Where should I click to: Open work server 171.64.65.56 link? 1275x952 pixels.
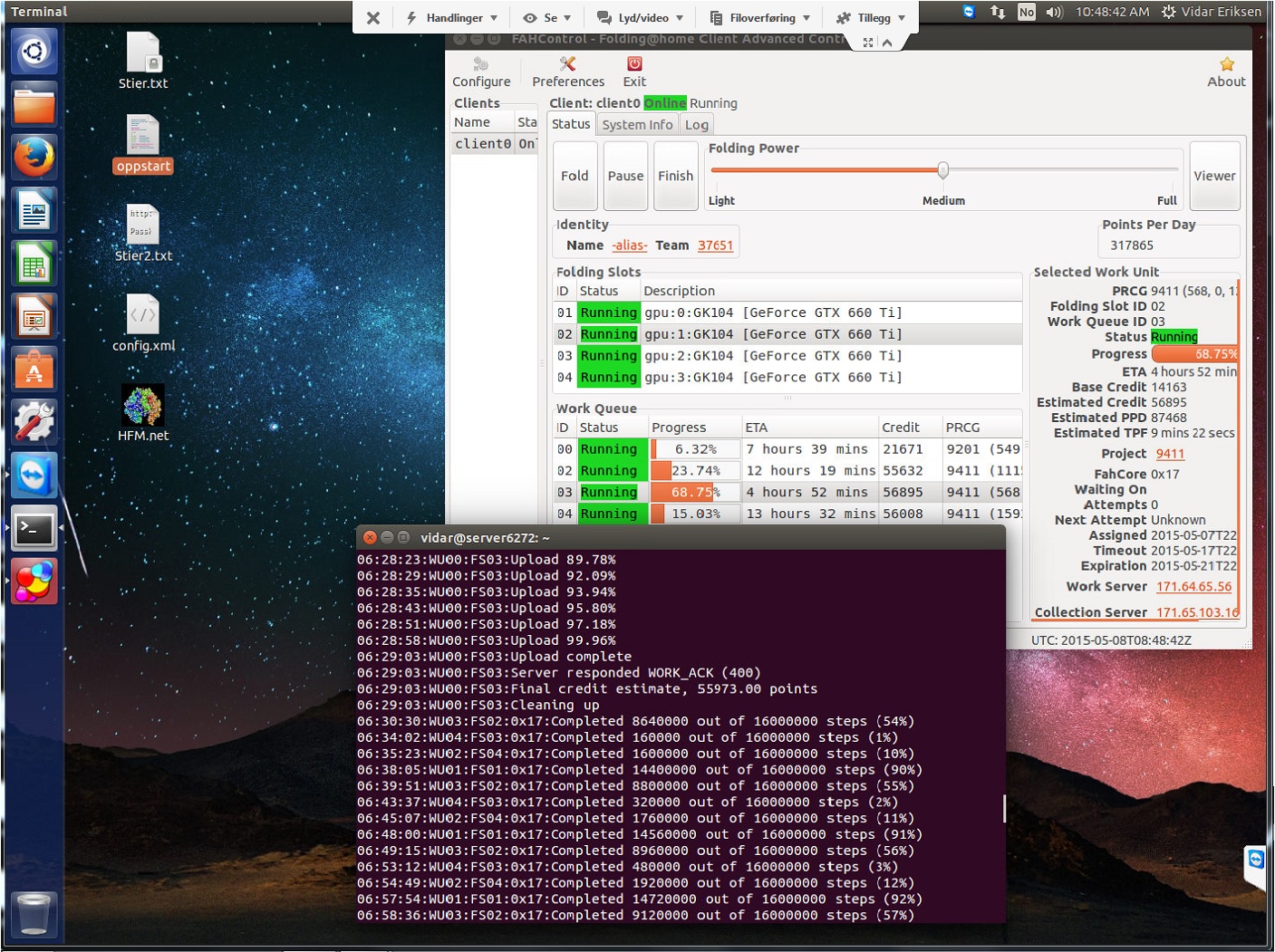tap(1193, 587)
